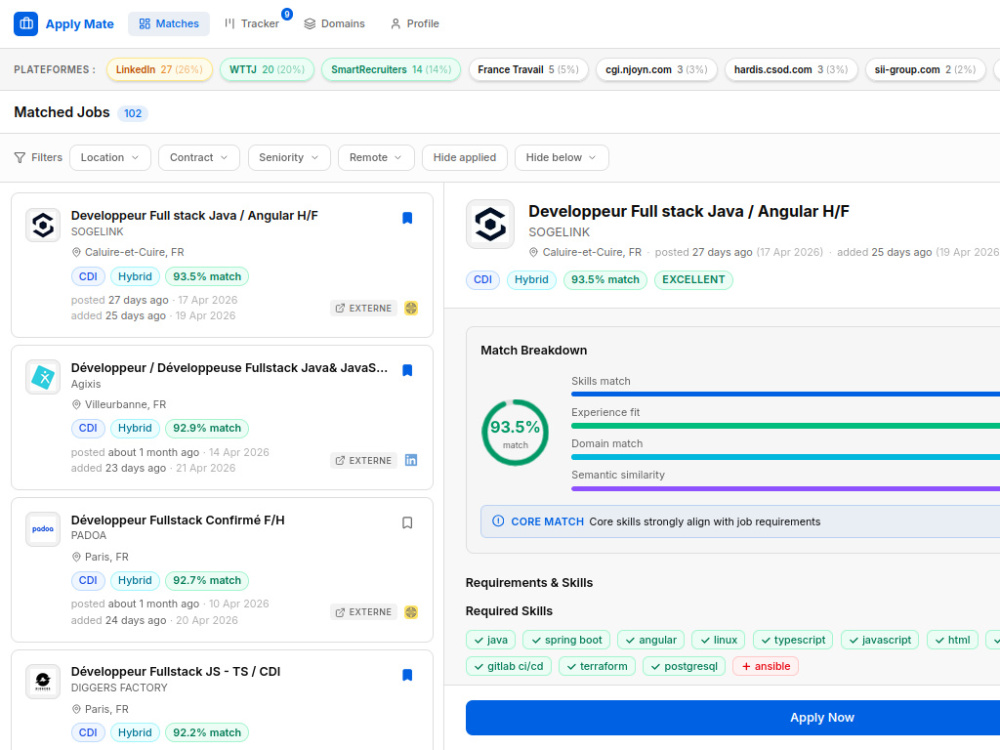This screenshot has width=1000, height=750.
Task: Click the Apply Mate briefcase logo icon
Action: pyautogui.click(x=26, y=24)
